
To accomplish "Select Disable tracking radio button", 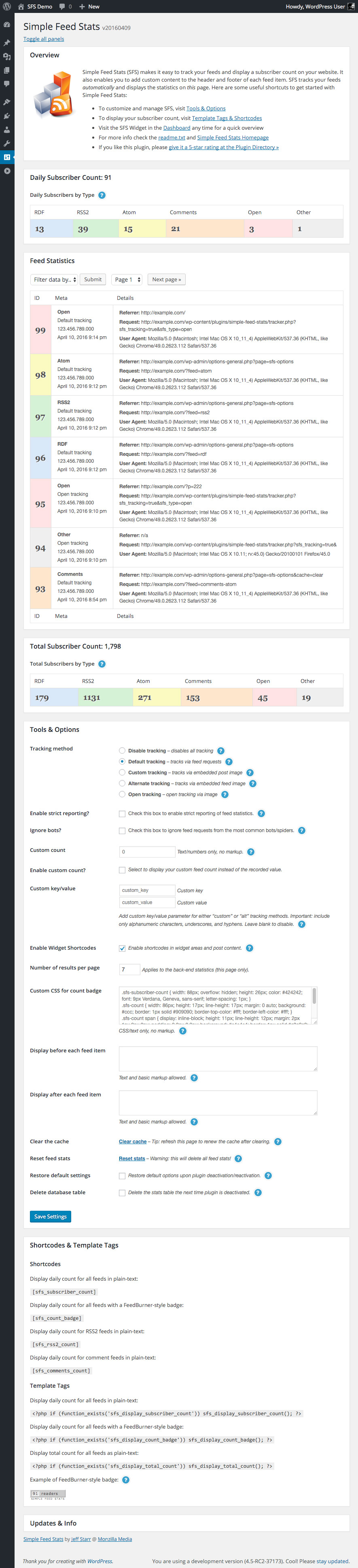I will coord(122,750).
